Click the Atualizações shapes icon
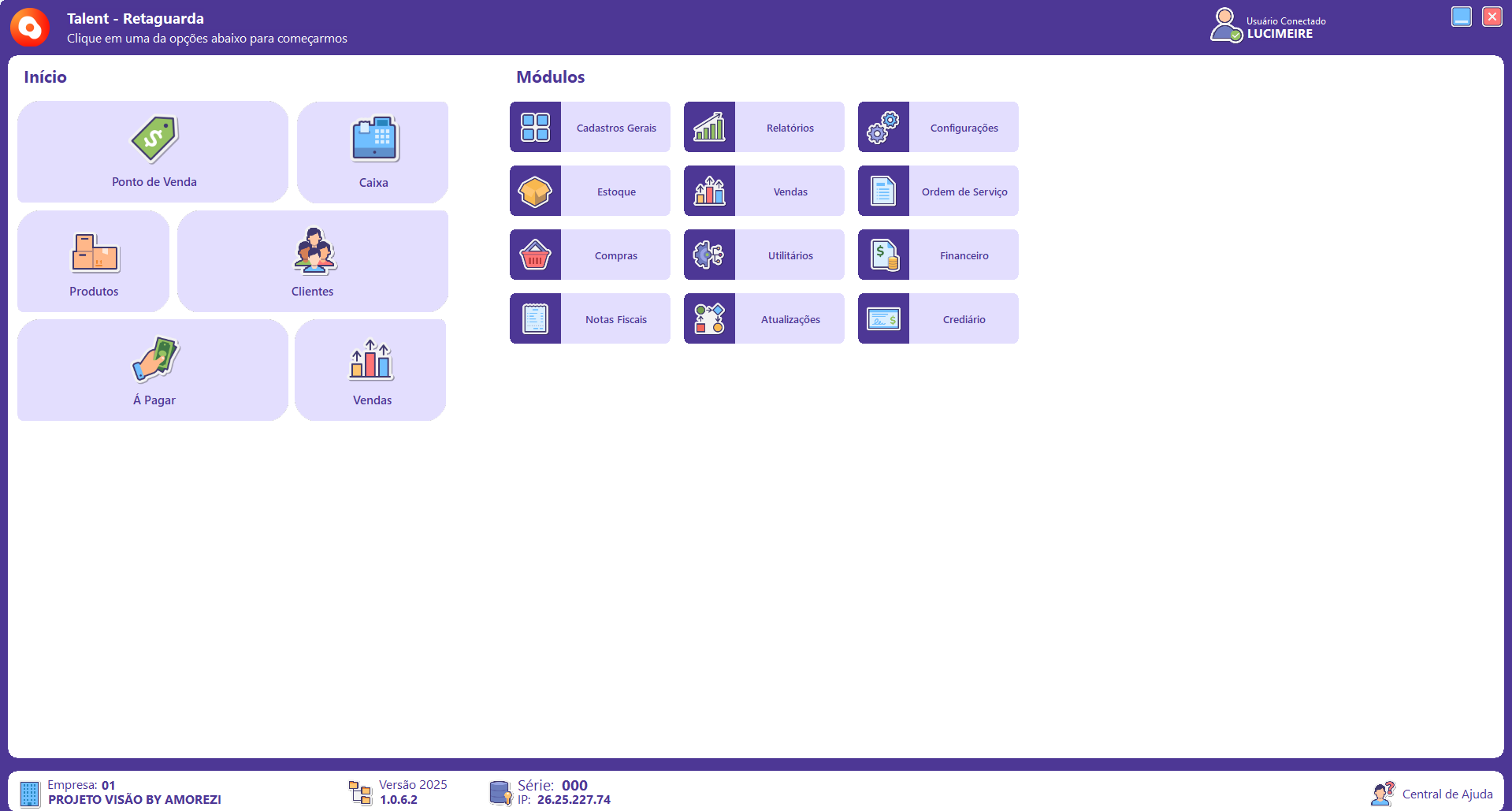The width and height of the screenshot is (1512, 811). [x=709, y=319]
